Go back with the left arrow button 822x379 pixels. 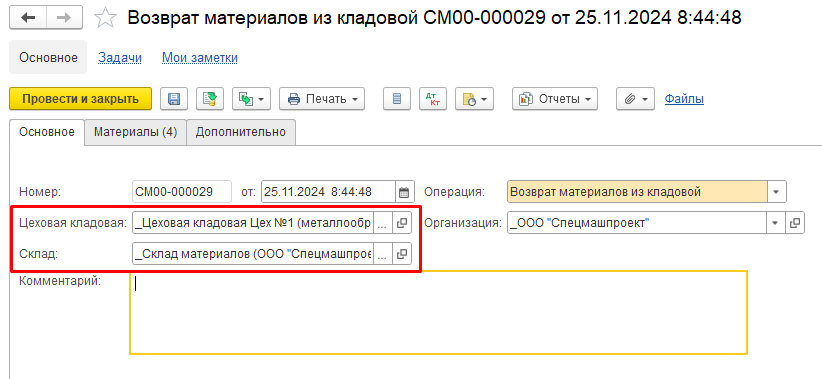pyautogui.click(x=28, y=18)
